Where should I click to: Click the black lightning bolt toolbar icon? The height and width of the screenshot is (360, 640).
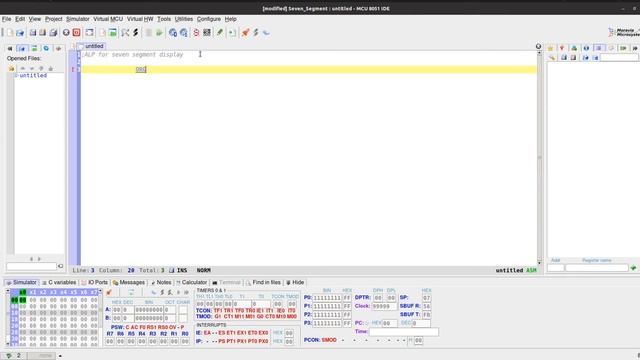tap(136, 33)
